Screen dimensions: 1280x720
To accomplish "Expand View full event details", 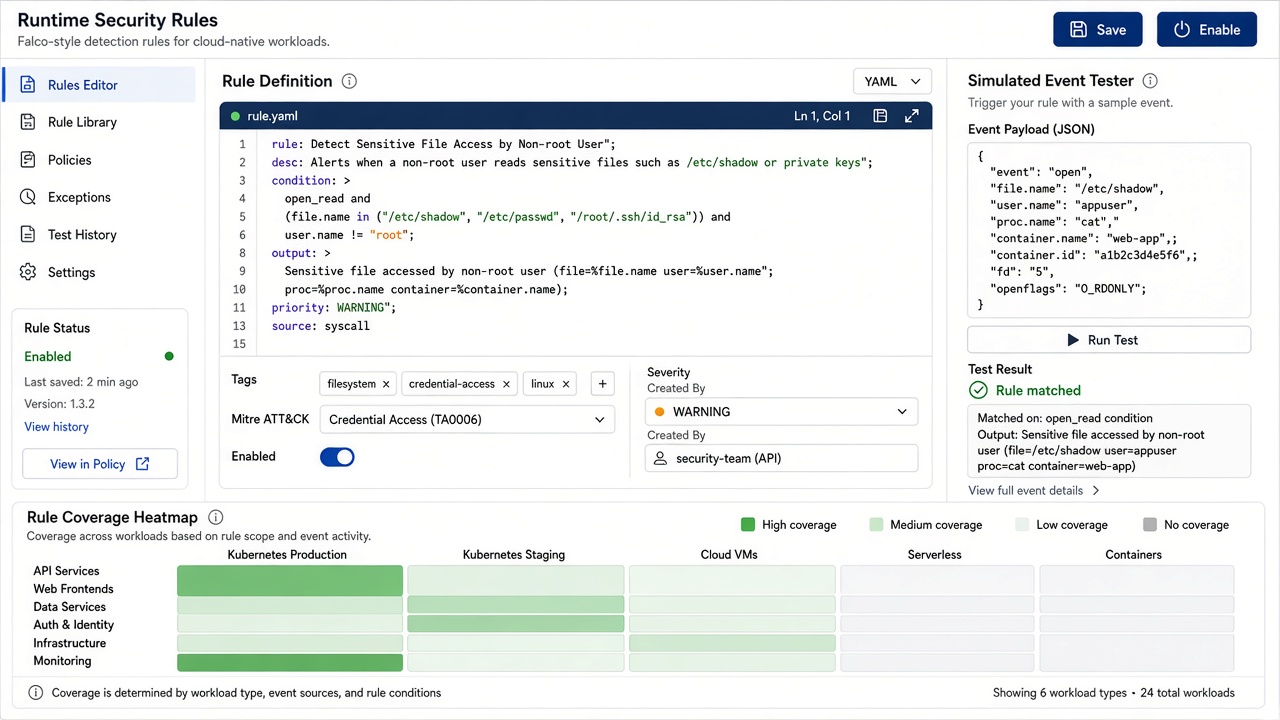I will (x=1034, y=491).
